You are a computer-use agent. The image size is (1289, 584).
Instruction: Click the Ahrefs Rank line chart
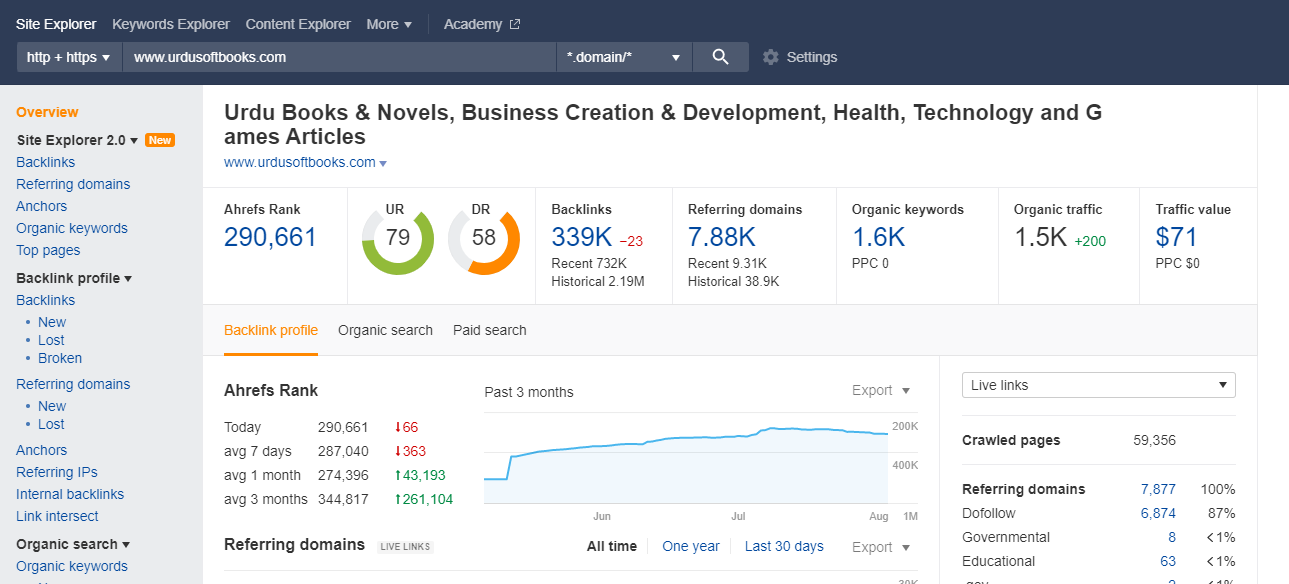tap(686, 460)
